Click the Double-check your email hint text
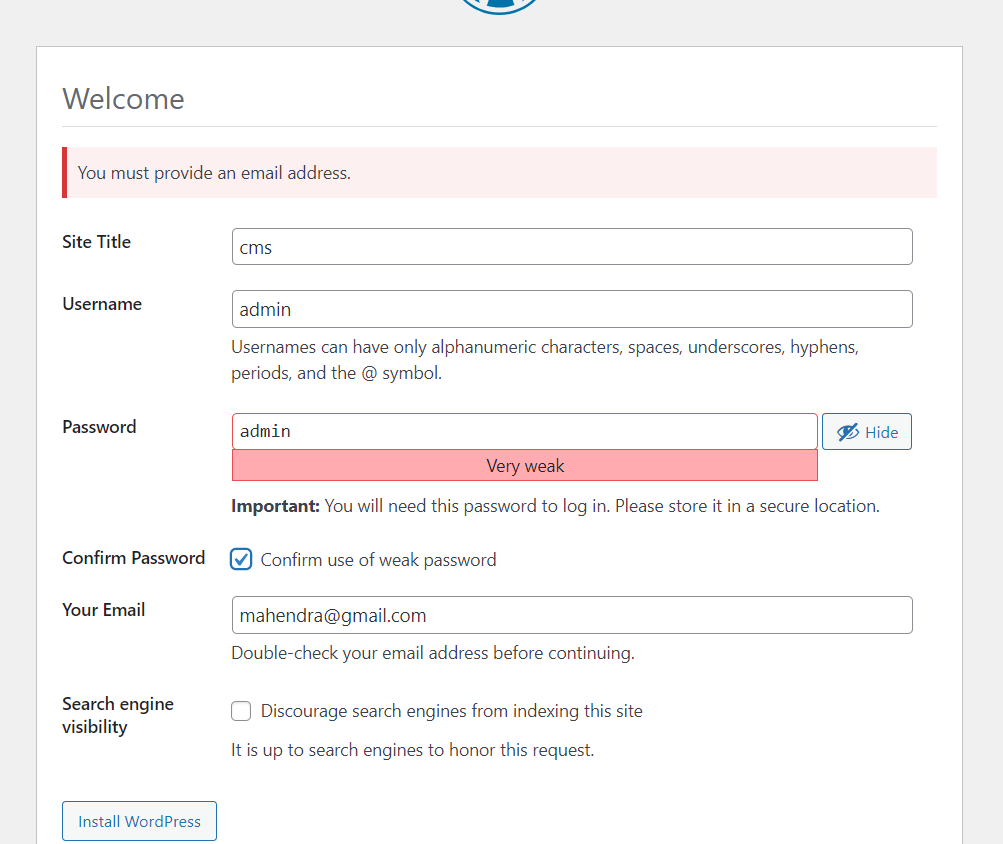The height and width of the screenshot is (844, 1003). (432, 653)
